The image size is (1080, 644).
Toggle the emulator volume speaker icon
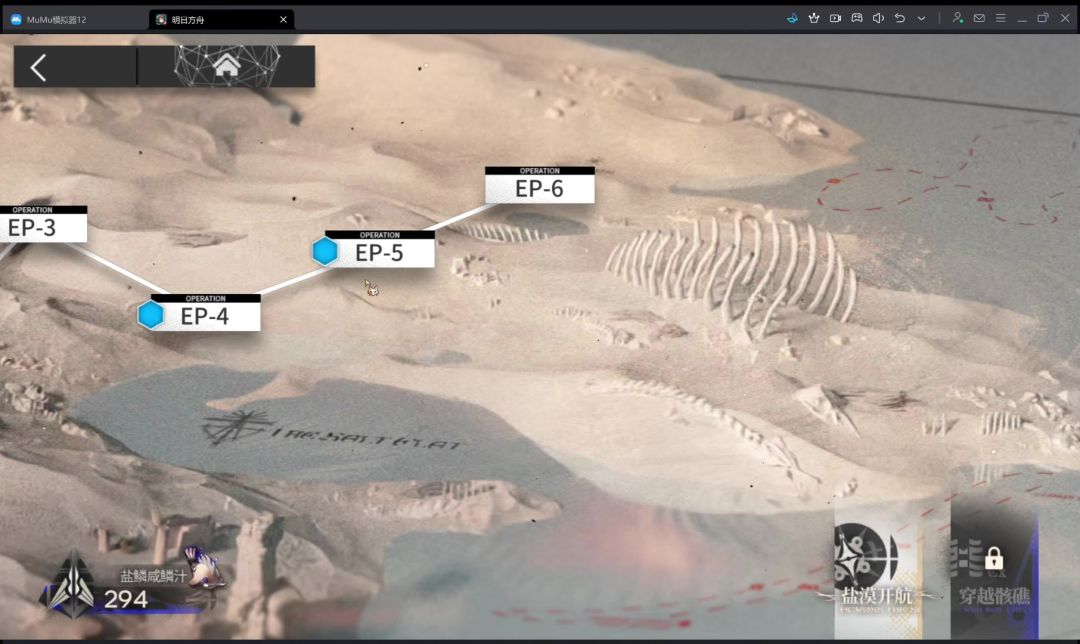tap(878, 19)
